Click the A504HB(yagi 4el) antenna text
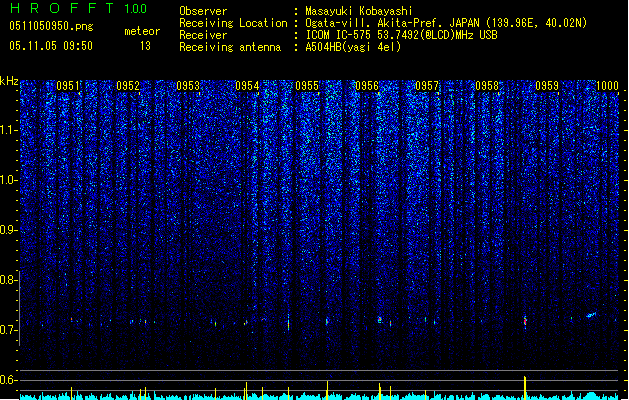This screenshot has width=629, height=400. (x=353, y=47)
